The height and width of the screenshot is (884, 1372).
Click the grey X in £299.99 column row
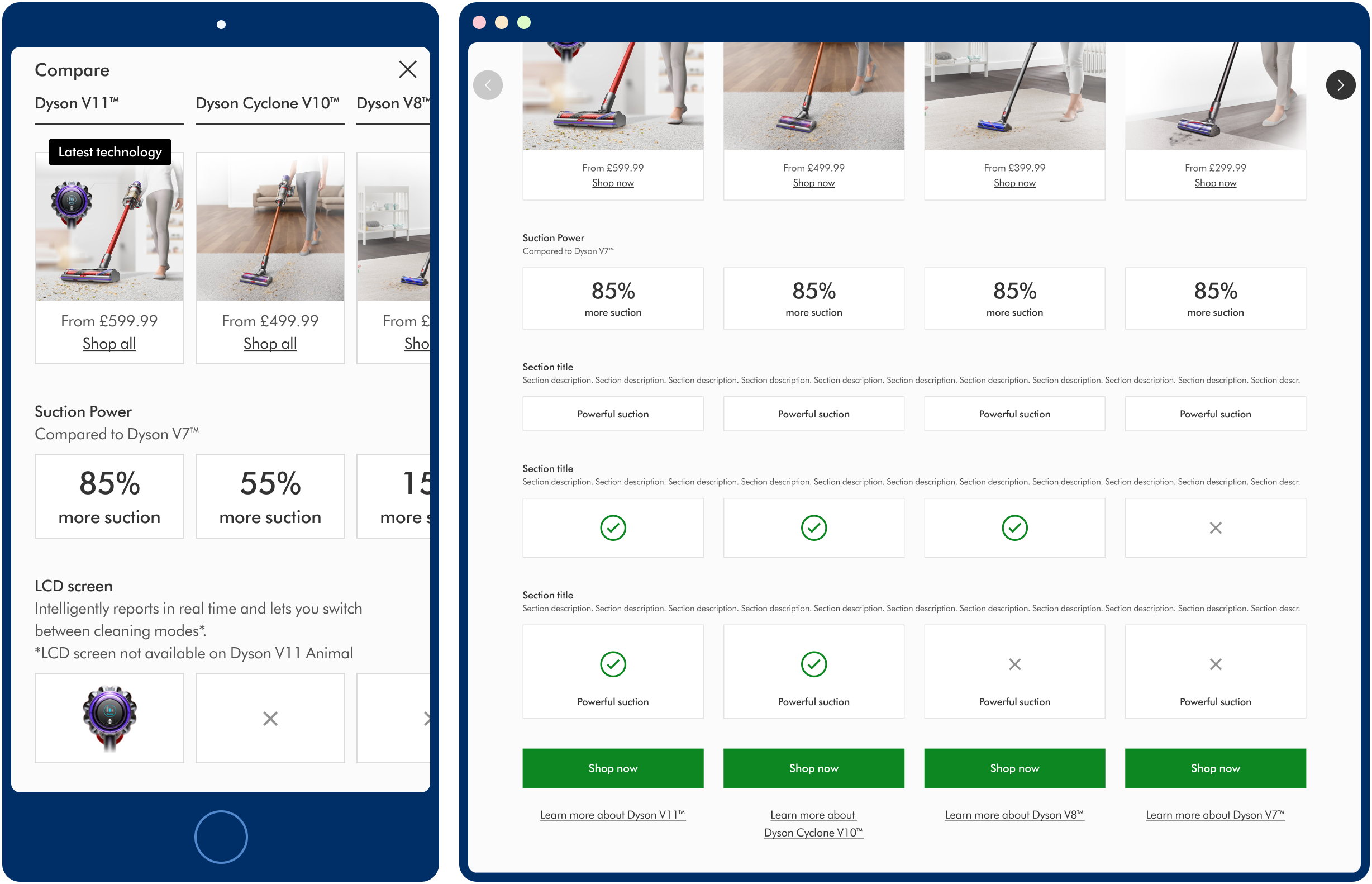(x=1215, y=527)
